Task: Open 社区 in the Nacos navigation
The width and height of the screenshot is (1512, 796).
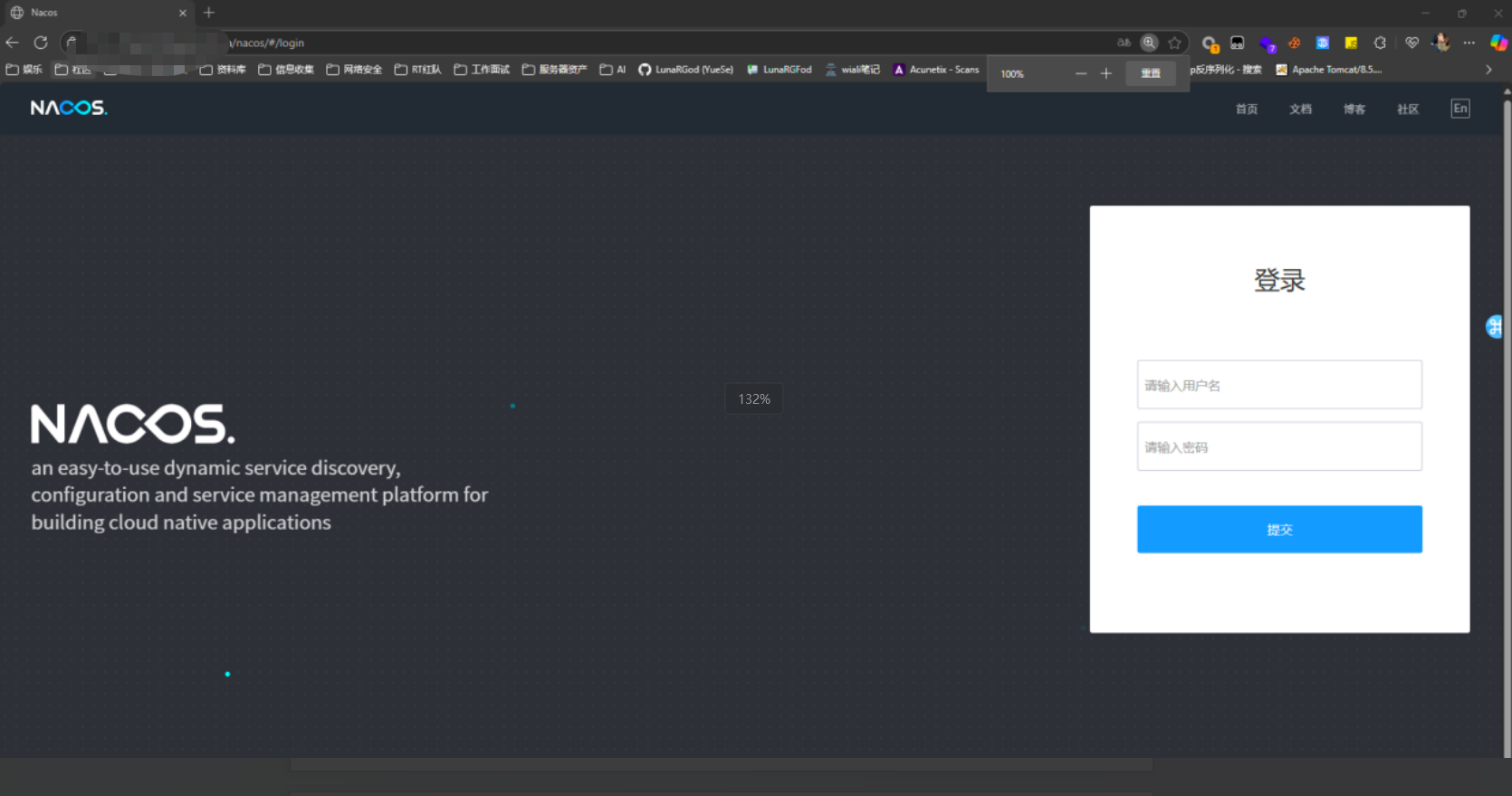Action: (1408, 109)
